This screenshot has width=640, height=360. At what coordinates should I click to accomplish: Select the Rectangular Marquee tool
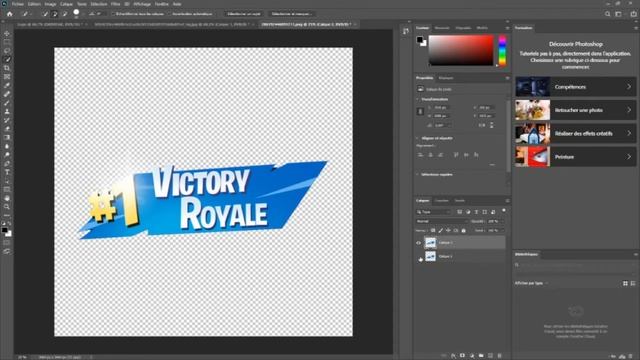[7, 42]
